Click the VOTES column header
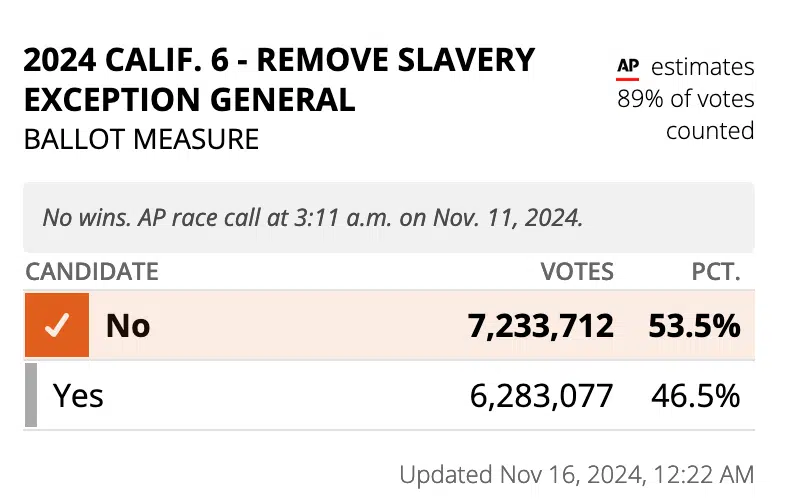This screenshot has width=786, height=502. click(x=577, y=272)
